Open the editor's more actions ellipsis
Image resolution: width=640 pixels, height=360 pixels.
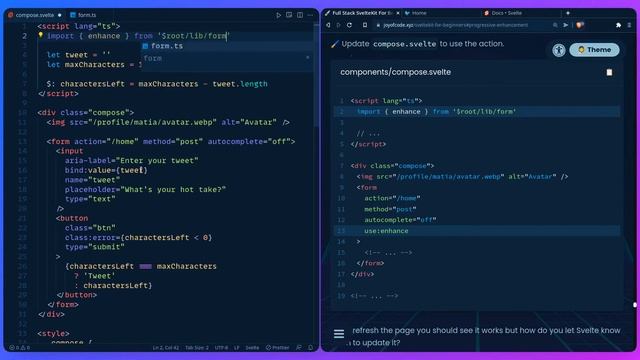click(x=310, y=15)
